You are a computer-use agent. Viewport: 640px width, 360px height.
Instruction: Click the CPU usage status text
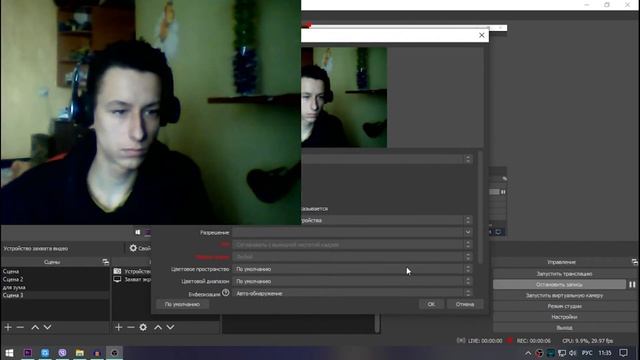(587, 340)
